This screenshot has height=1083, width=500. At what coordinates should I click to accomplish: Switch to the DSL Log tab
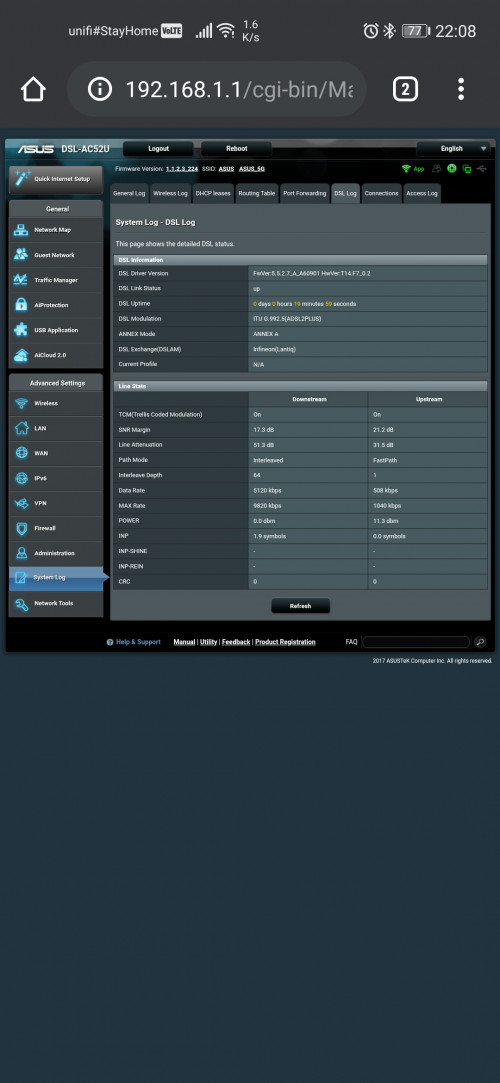click(x=345, y=193)
